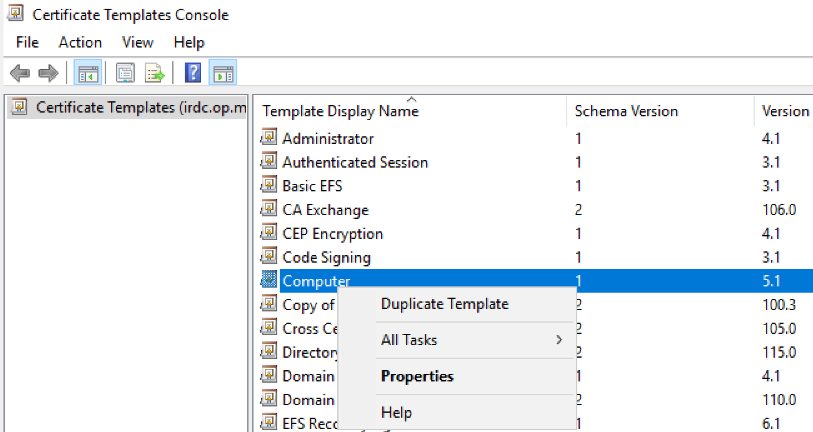813x432 pixels.
Task: Toggle the Show/Hide Console Tree icon
Action: [88, 73]
